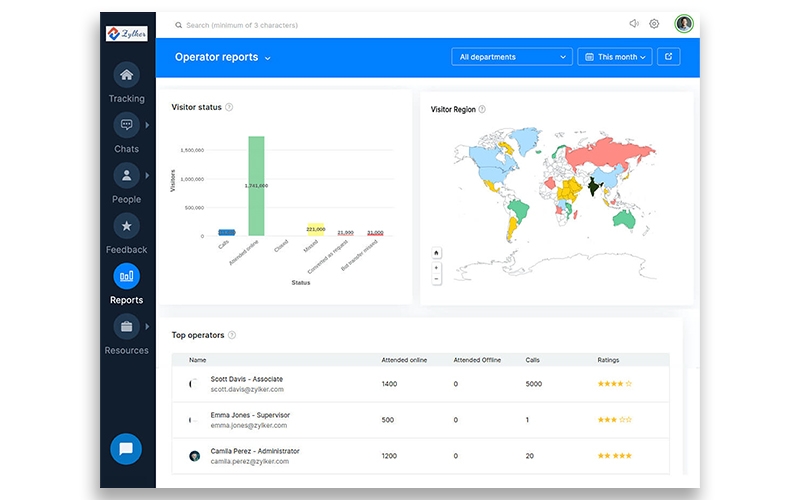Open the People sidebar icon
800x500 pixels.
[127, 176]
